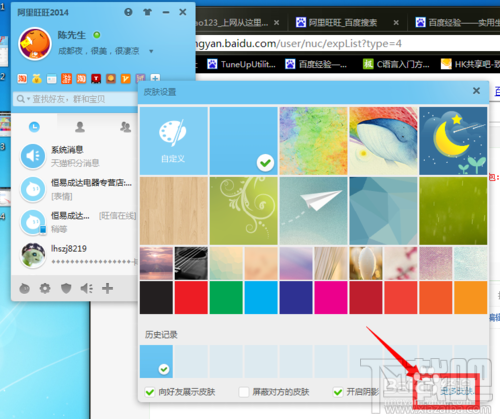Click the Wangwang main menu icon at bottom
The image size is (500, 419).
click(x=24, y=288)
